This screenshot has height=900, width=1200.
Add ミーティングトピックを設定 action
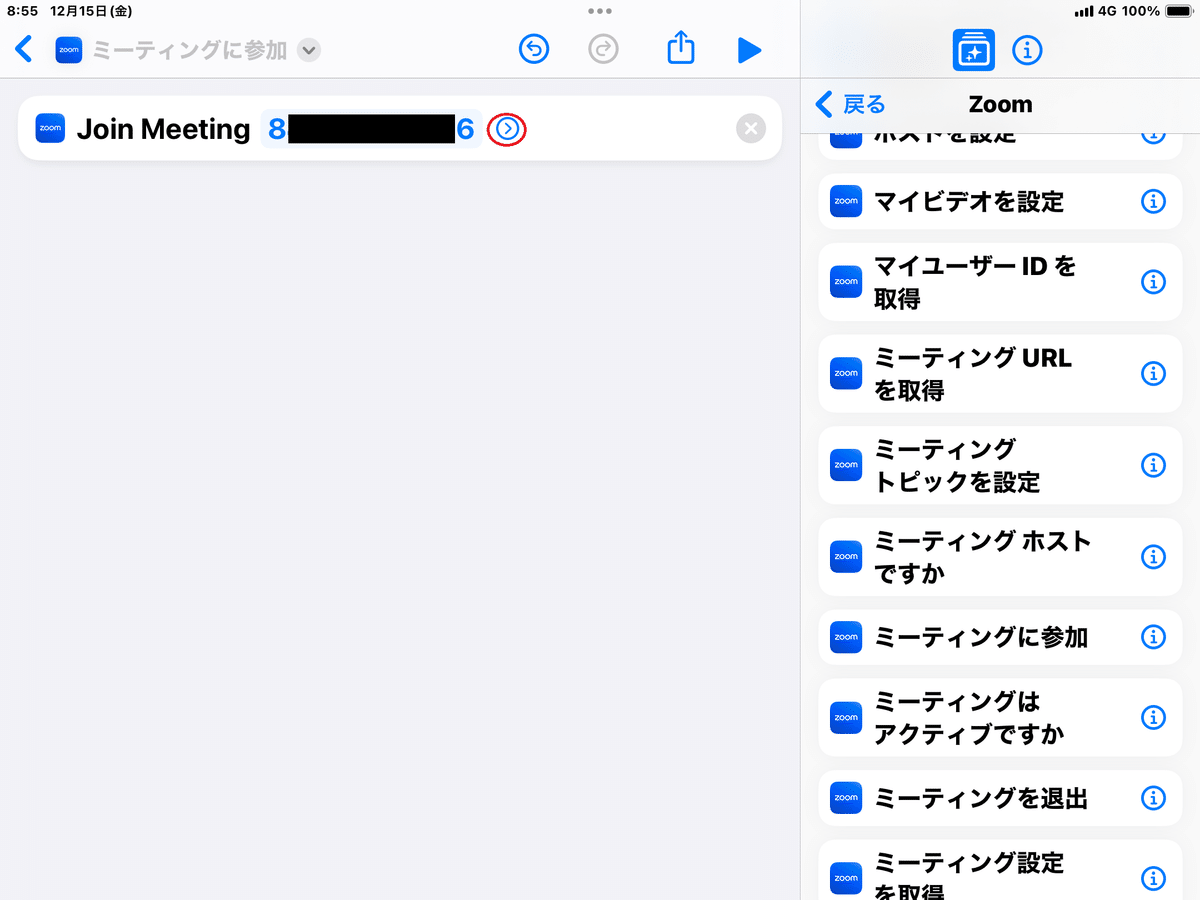click(x=1000, y=465)
